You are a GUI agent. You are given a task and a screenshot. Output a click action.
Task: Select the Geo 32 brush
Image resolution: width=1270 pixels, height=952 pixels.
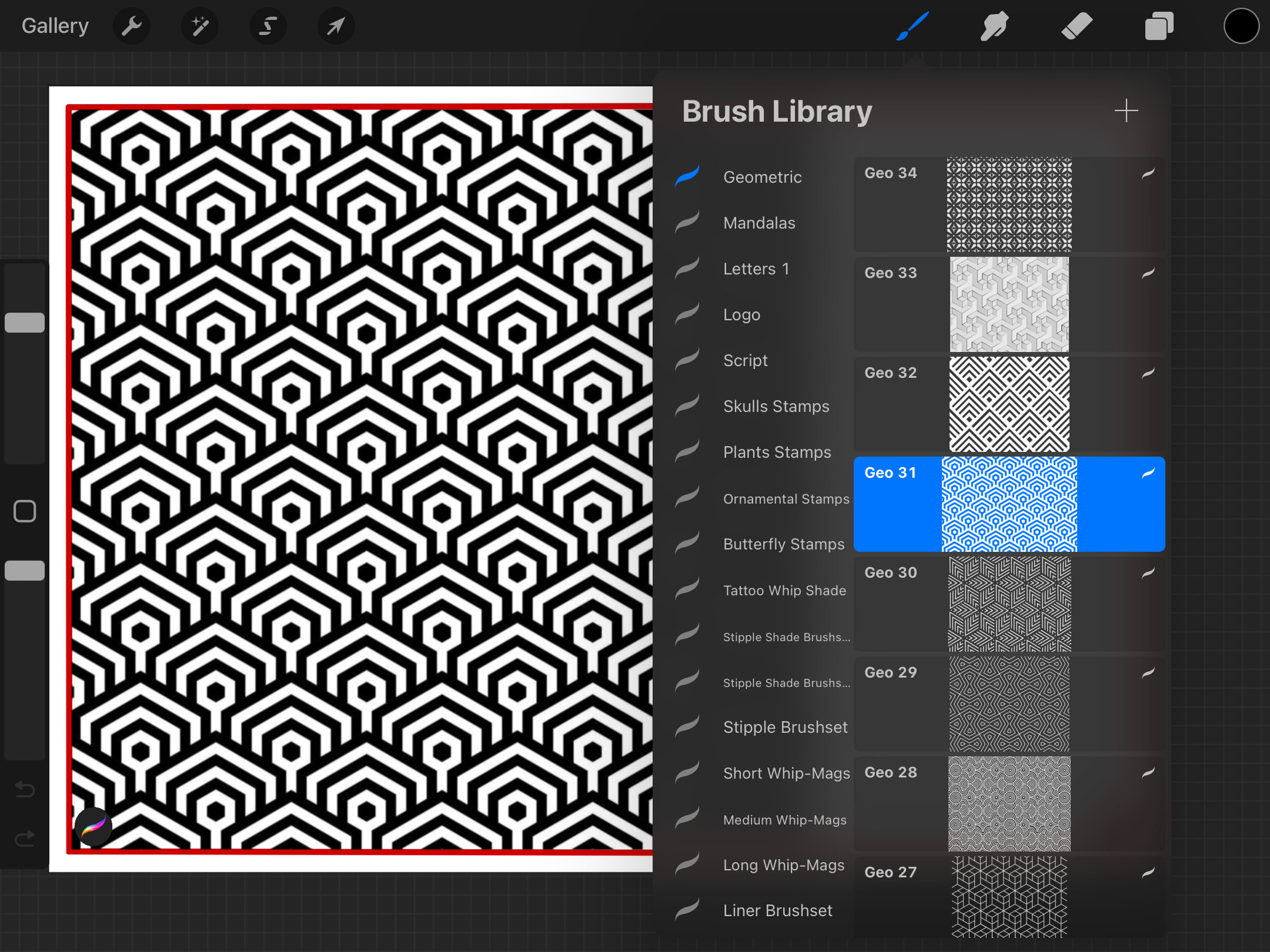[x=1009, y=404]
